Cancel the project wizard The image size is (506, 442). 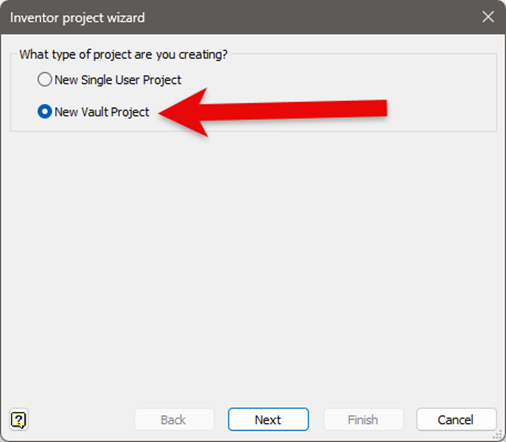point(456,419)
